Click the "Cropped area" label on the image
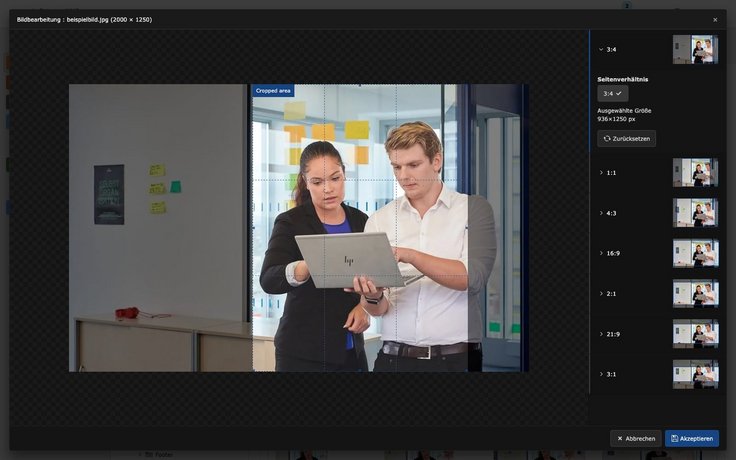Screen dimensions: 736x460 273,91
